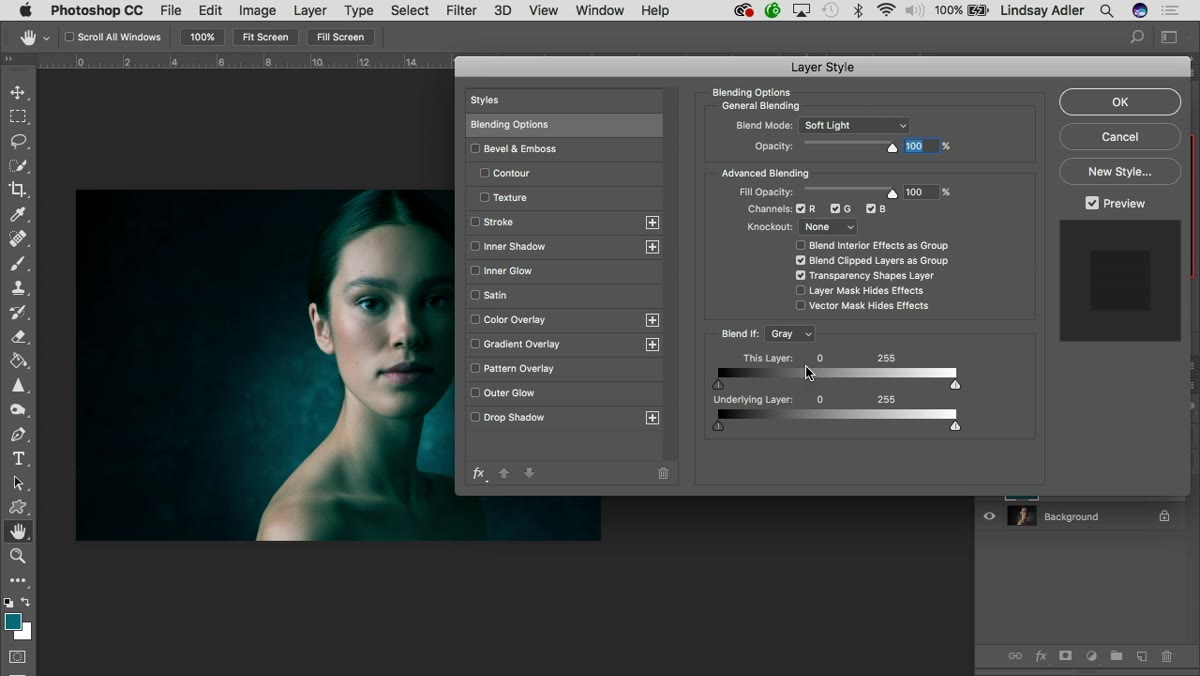
Task: Select the Crop tool
Action: (18, 190)
